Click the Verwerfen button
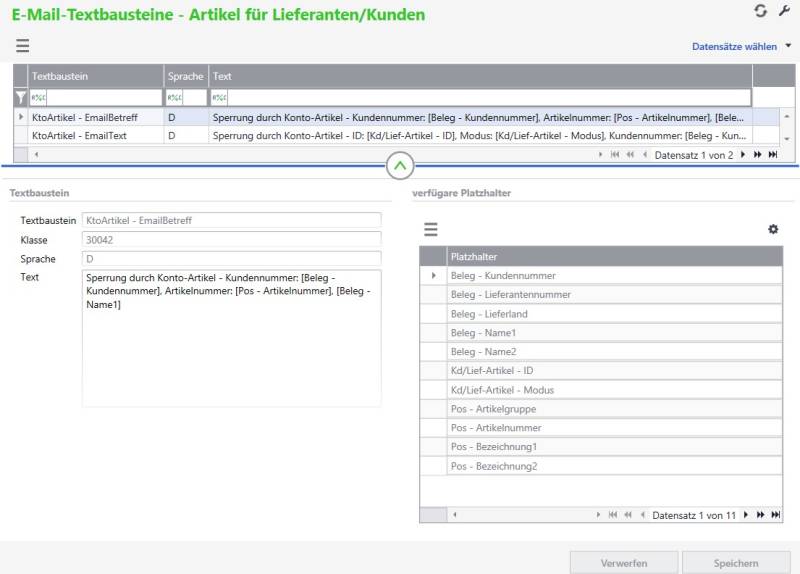The height and width of the screenshot is (574, 800). point(624,563)
